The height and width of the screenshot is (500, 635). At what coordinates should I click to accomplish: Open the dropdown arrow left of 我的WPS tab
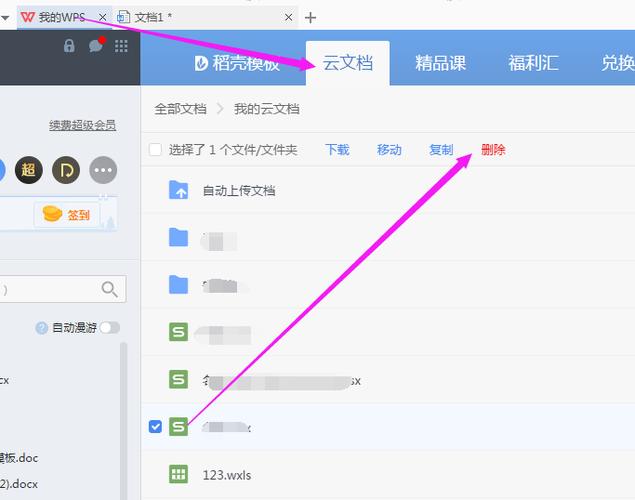(x=5, y=18)
